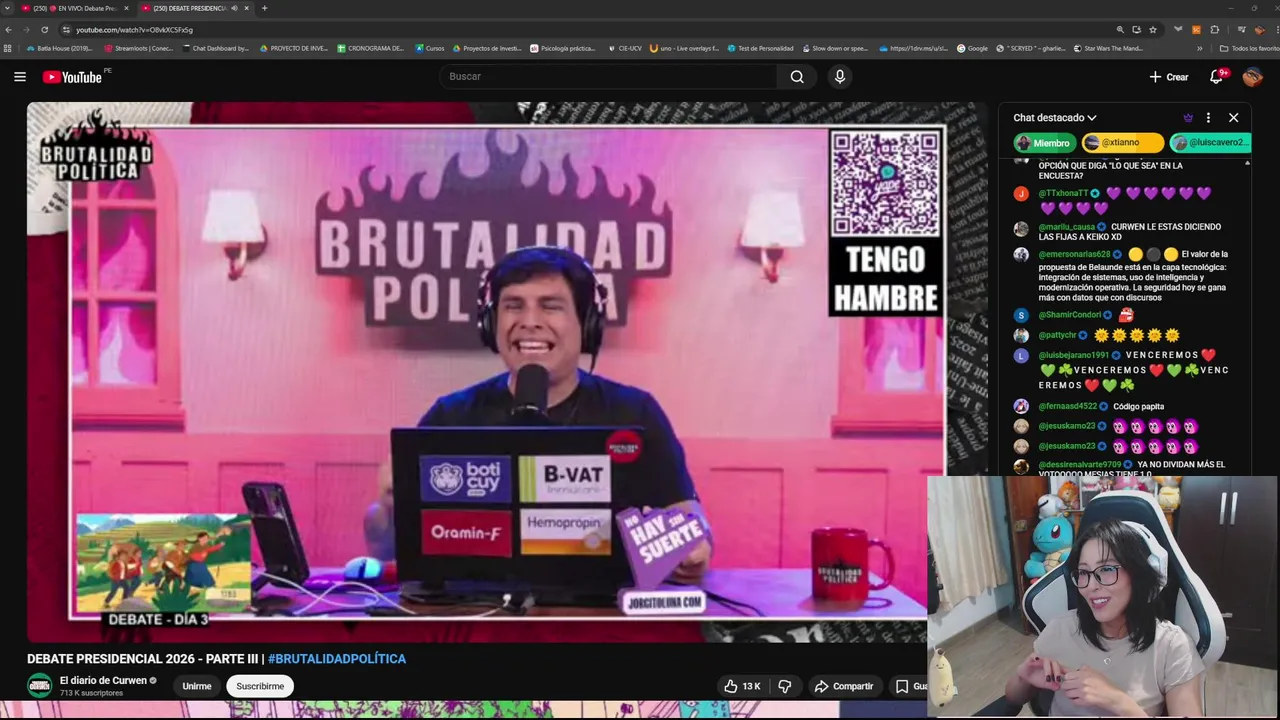Open the Todos los favoritos folder

pos(1249,48)
